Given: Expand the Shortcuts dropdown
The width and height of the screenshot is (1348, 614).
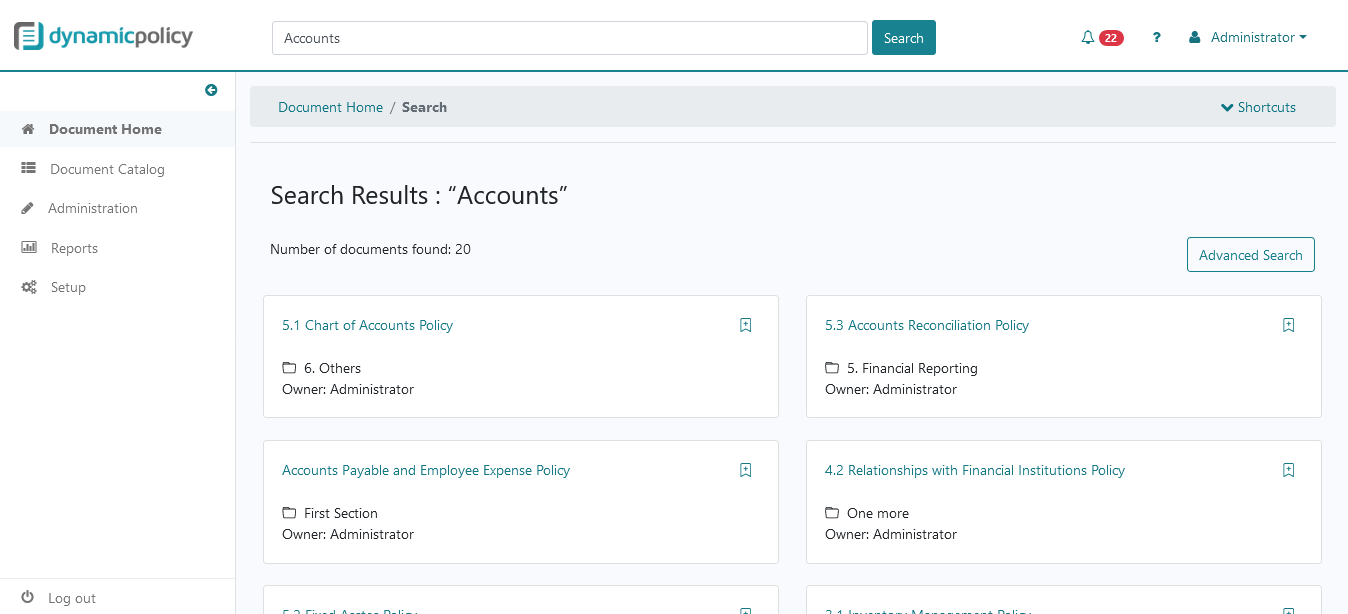Looking at the screenshot, I should pyautogui.click(x=1258, y=107).
